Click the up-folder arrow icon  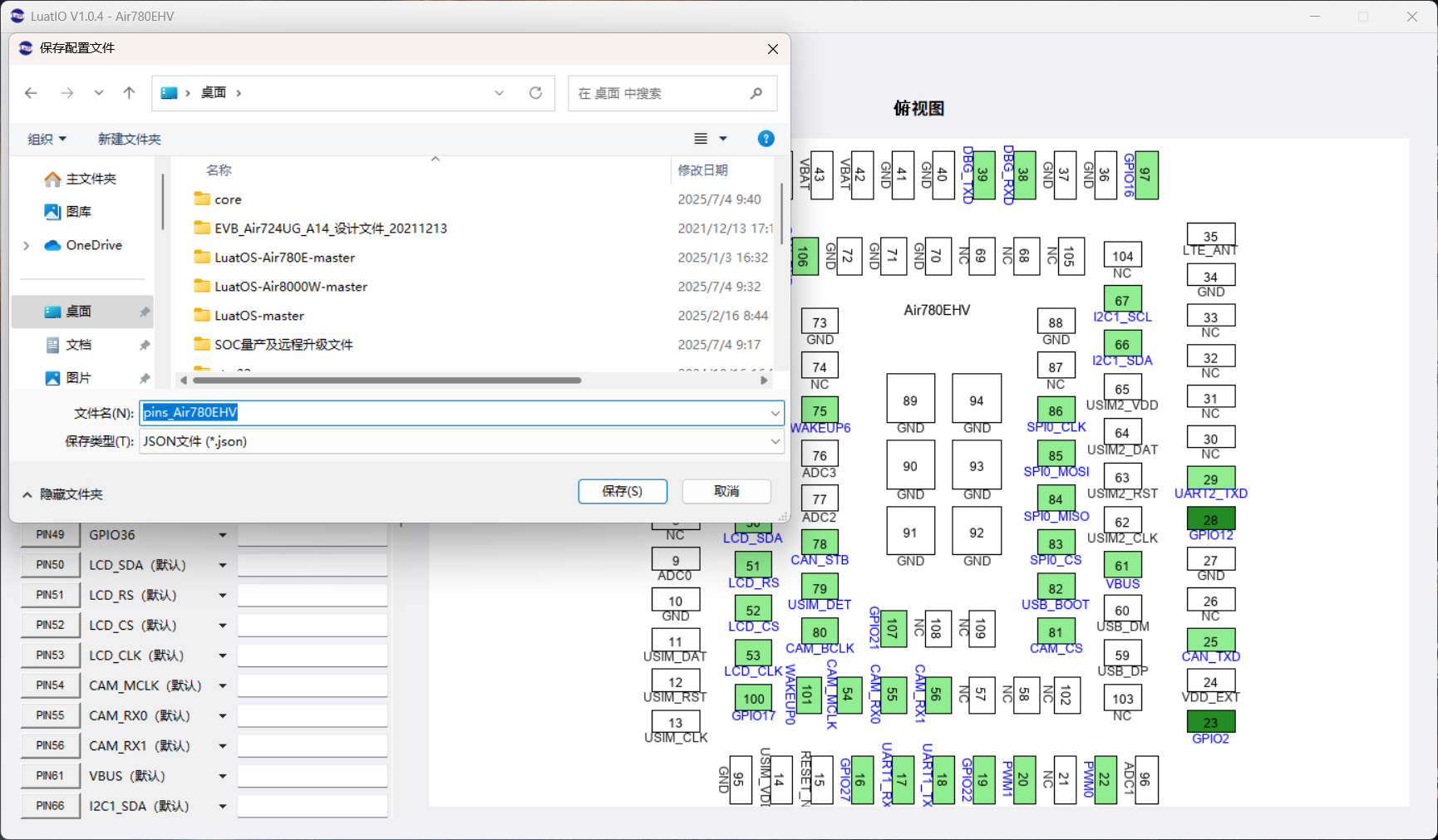click(129, 93)
